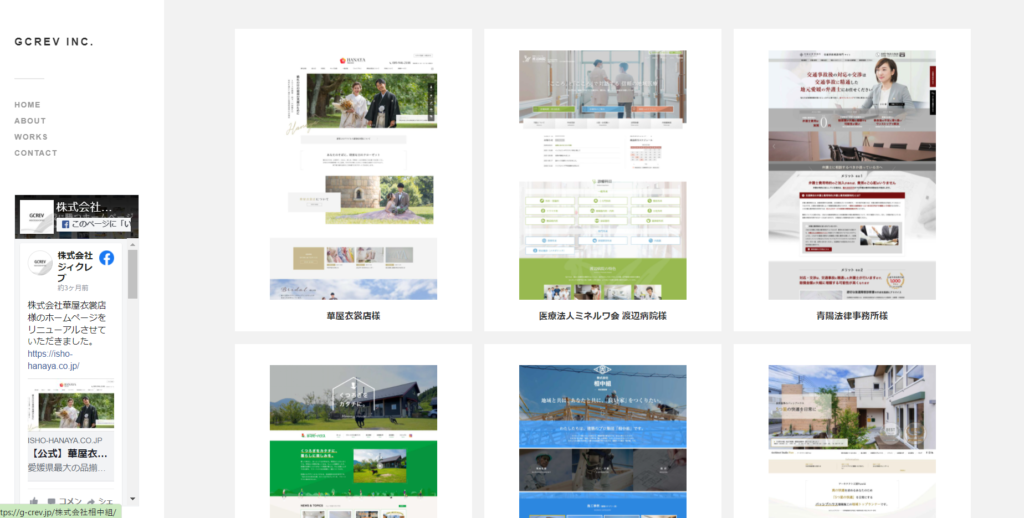Click the Facebook widget scrollbar thumb
Image resolution: width=1024 pixels, height=518 pixels.
pyautogui.click(x=132, y=275)
